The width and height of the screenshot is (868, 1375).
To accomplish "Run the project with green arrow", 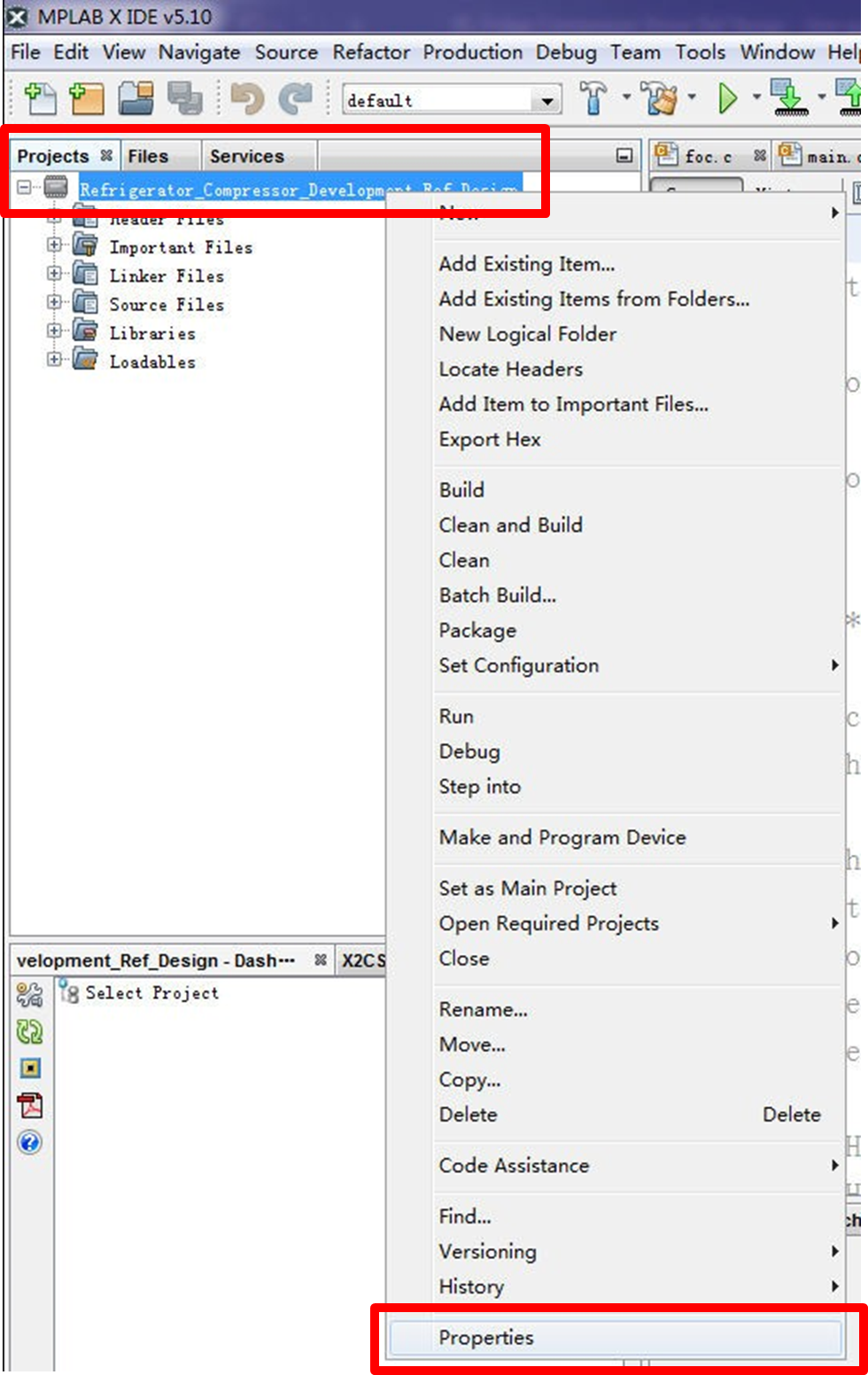I will pyautogui.click(x=728, y=98).
